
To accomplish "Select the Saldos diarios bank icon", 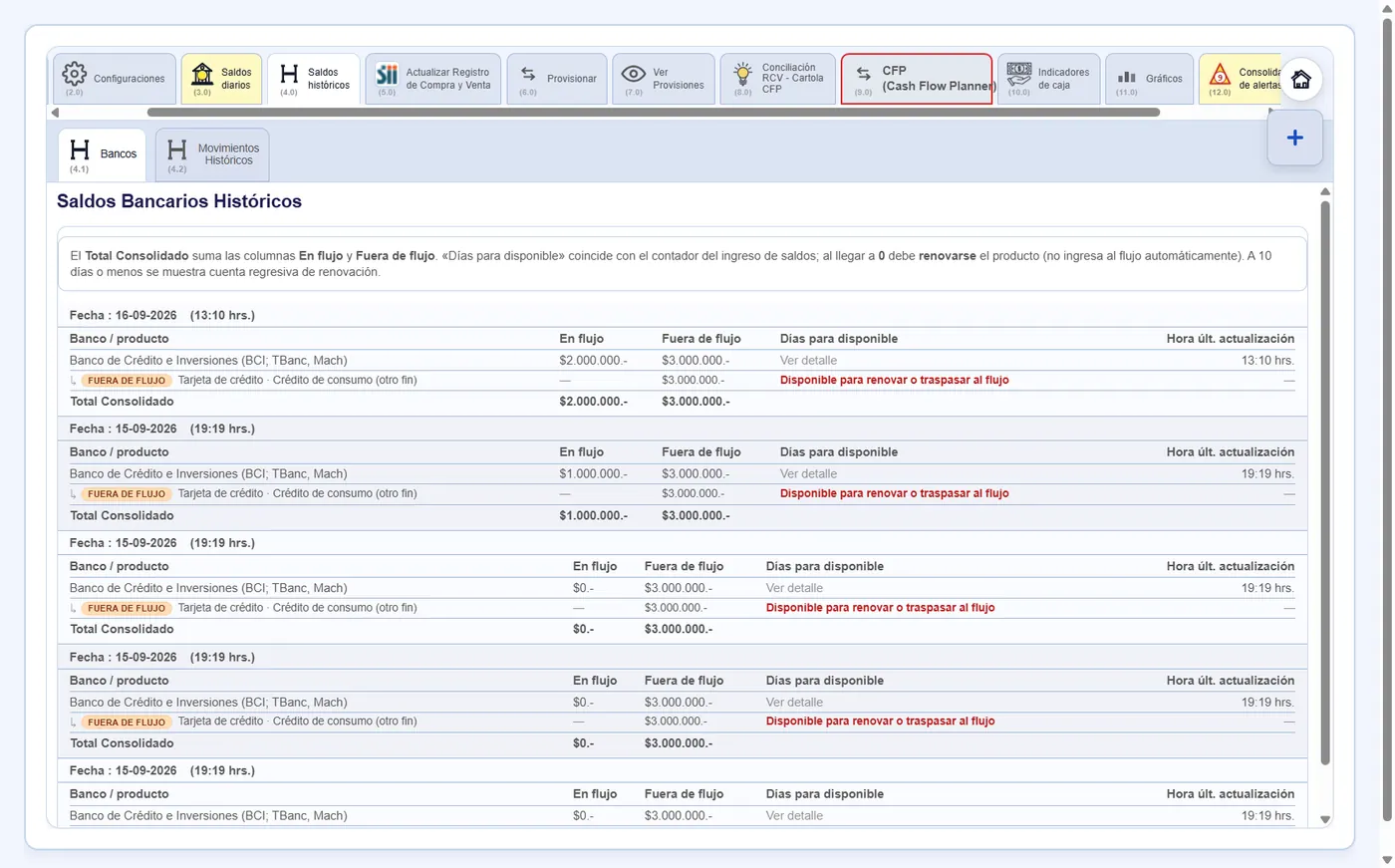I will pos(202,74).
